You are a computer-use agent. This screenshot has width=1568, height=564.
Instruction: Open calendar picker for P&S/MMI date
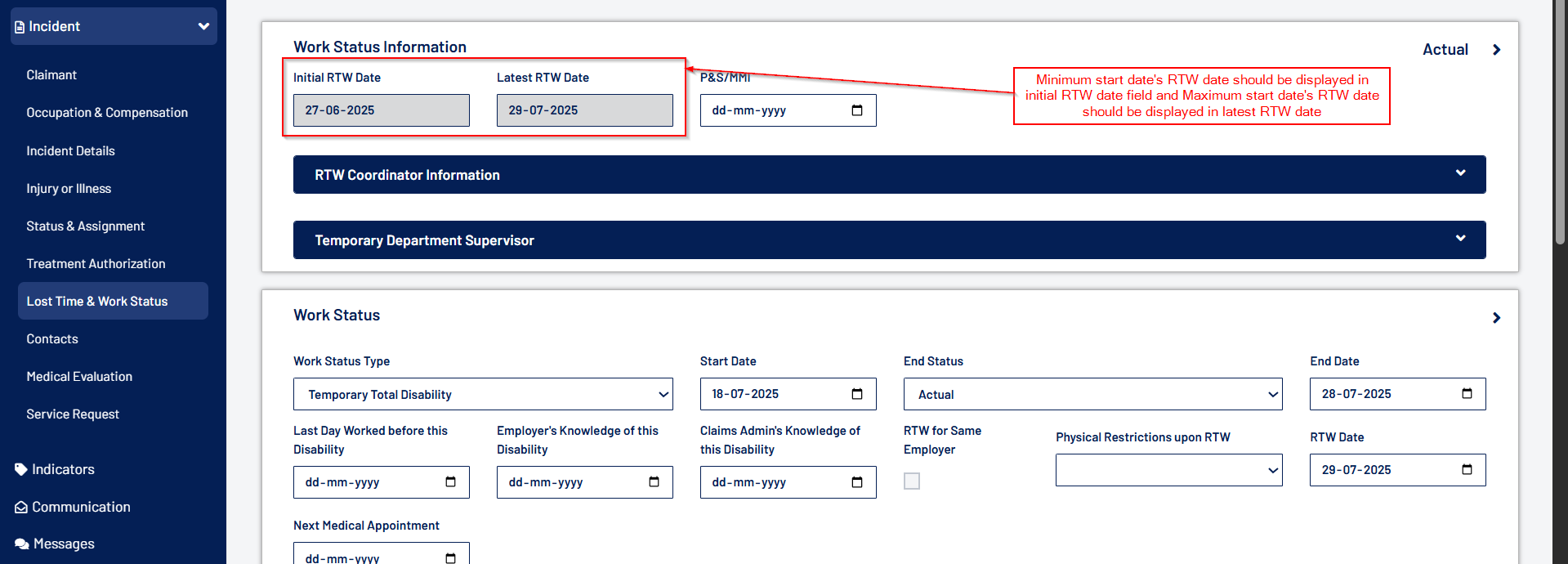click(856, 110)
